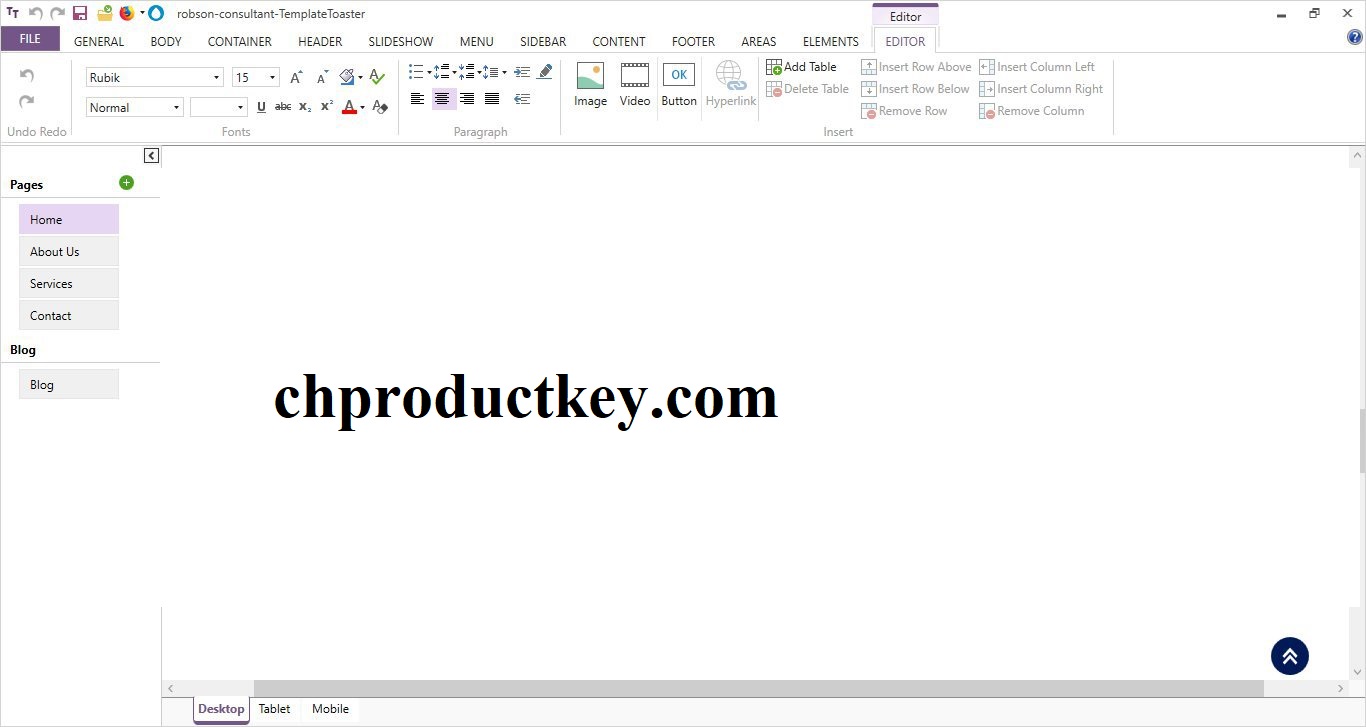The image size is (1366, 727).
Task: Select the Services page
Action: pyautogui.click(x=69, y=283)
